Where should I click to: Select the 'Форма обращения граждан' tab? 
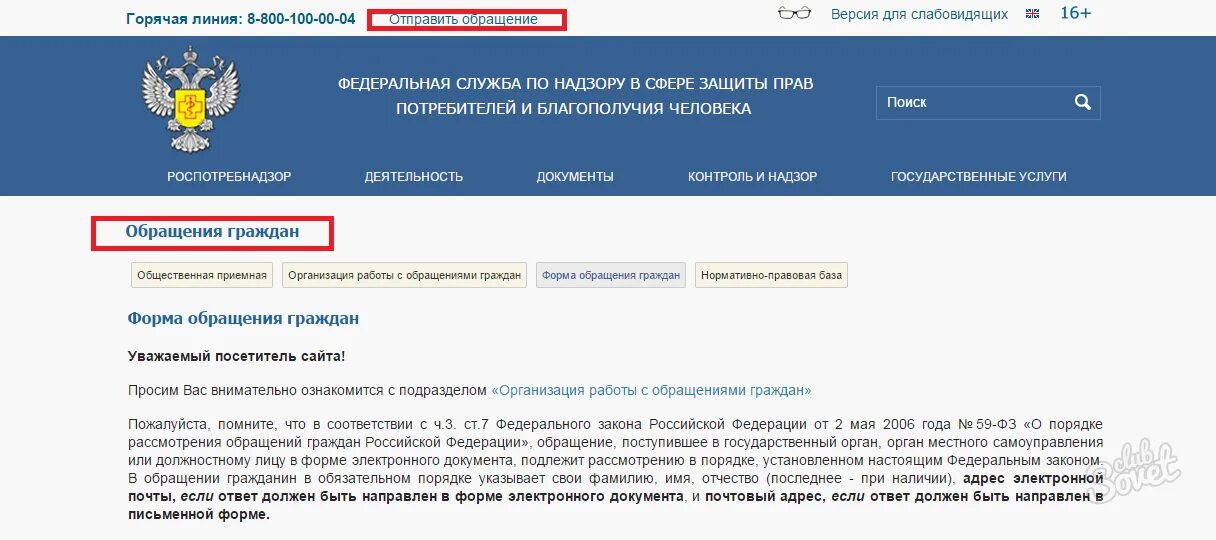click(x=611, y=275)
